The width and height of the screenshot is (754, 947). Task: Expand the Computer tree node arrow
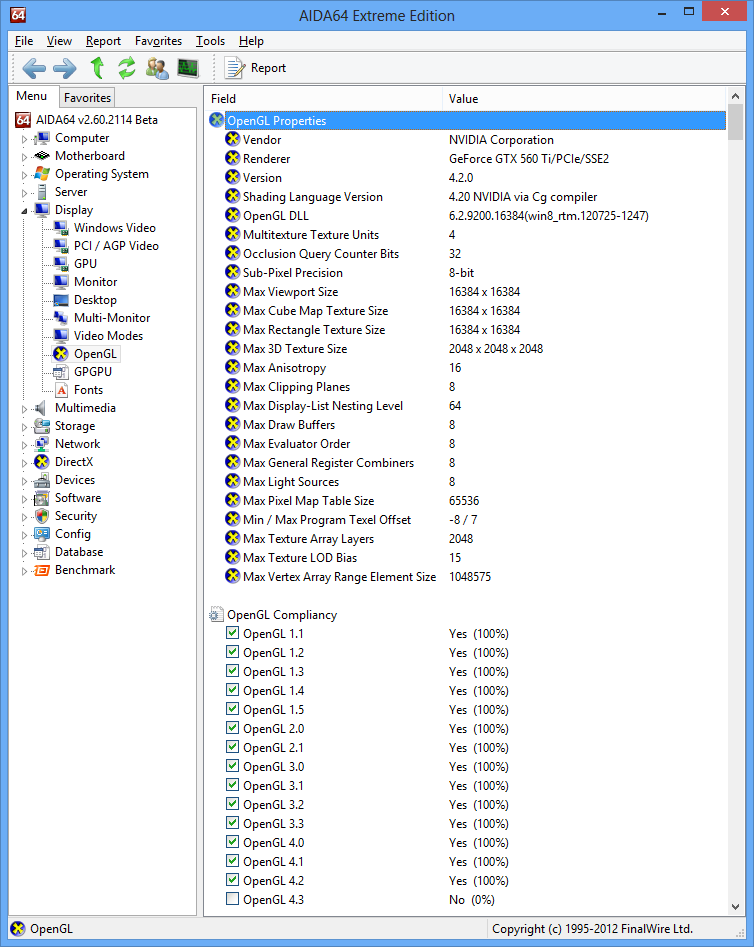24,139
